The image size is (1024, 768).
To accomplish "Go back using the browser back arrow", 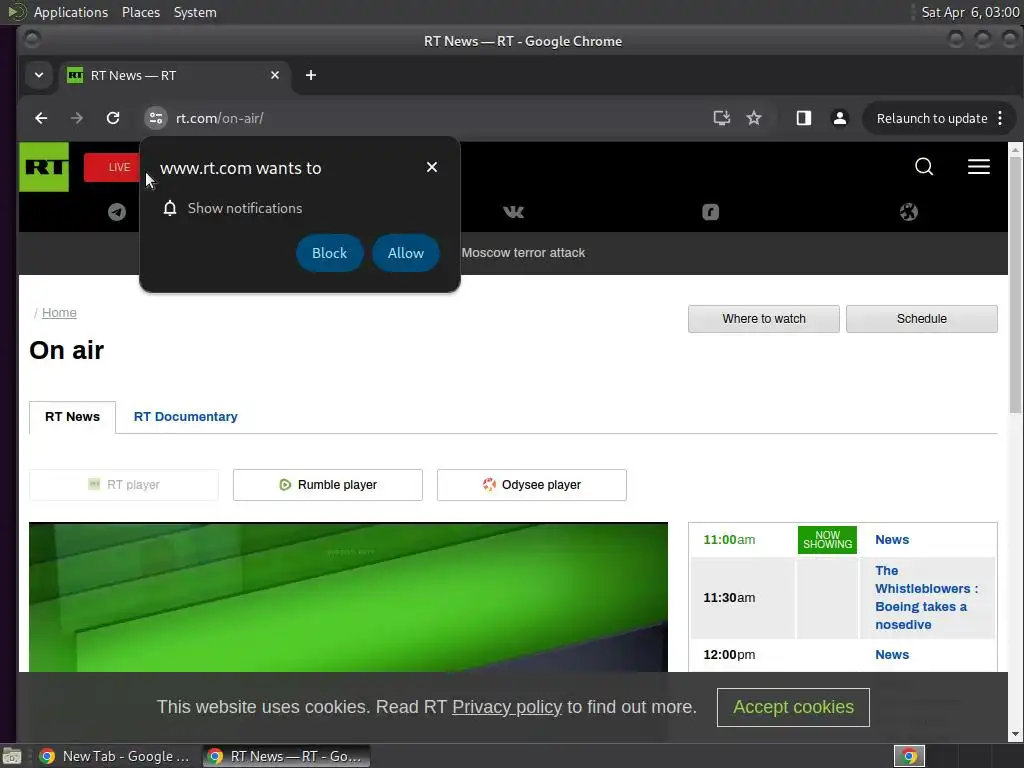I will tap(41, 118).
